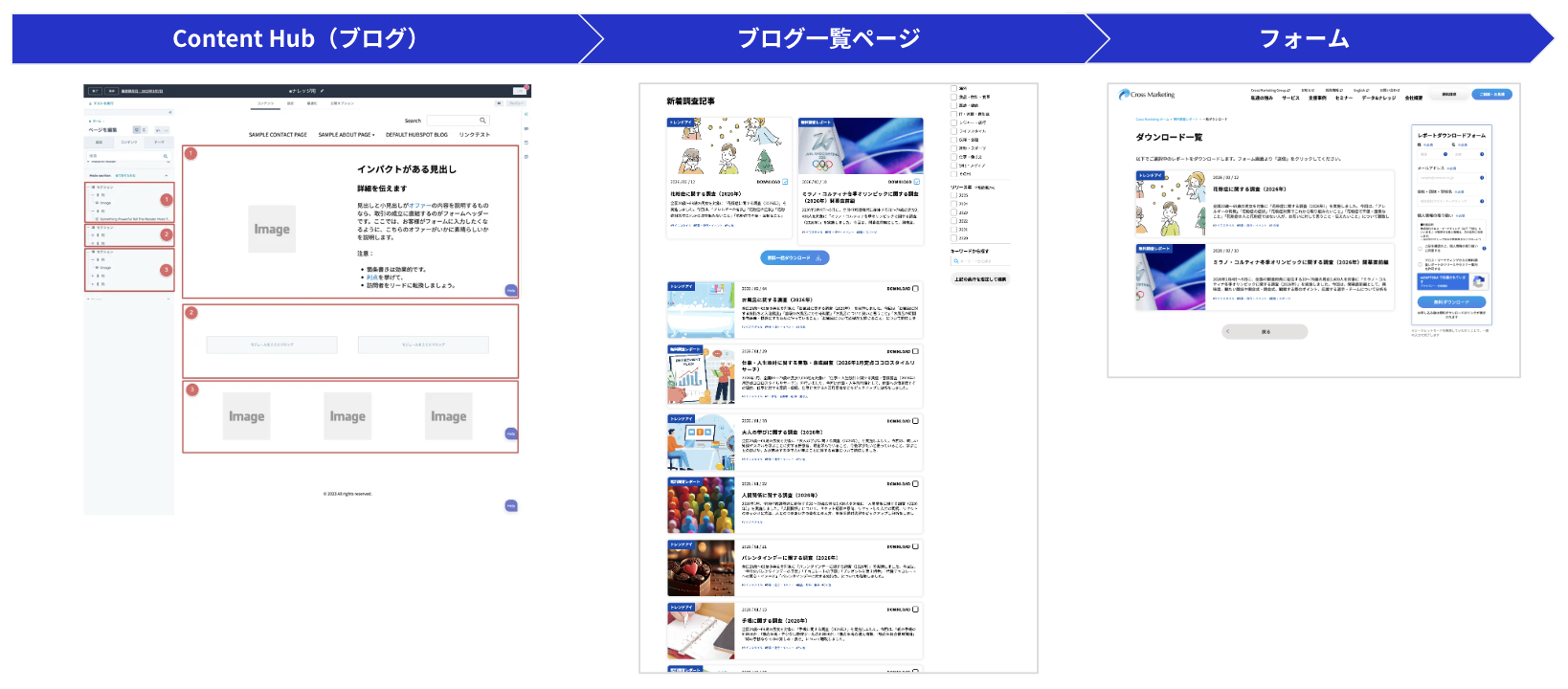The height and width of the screenshot is (689, 1568).
Task: Click the English link in the top utility bar
Action: point(1359,91)
